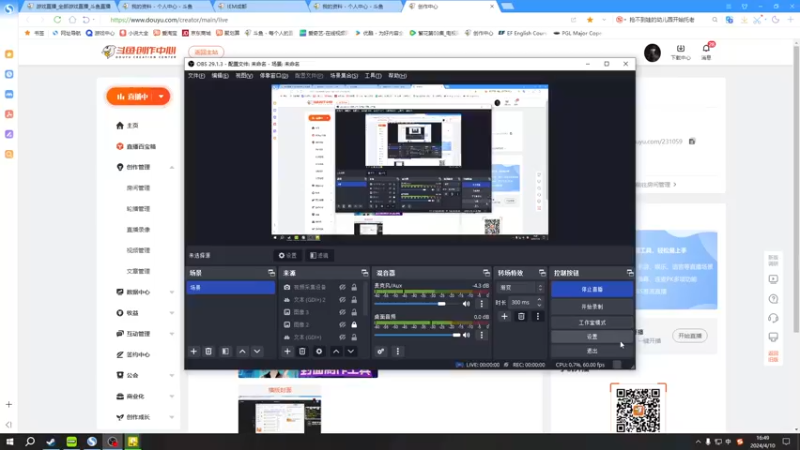Add a new scene in OBS 场景 panel
This screenshot has width=800, height=450.
(193, 352)
